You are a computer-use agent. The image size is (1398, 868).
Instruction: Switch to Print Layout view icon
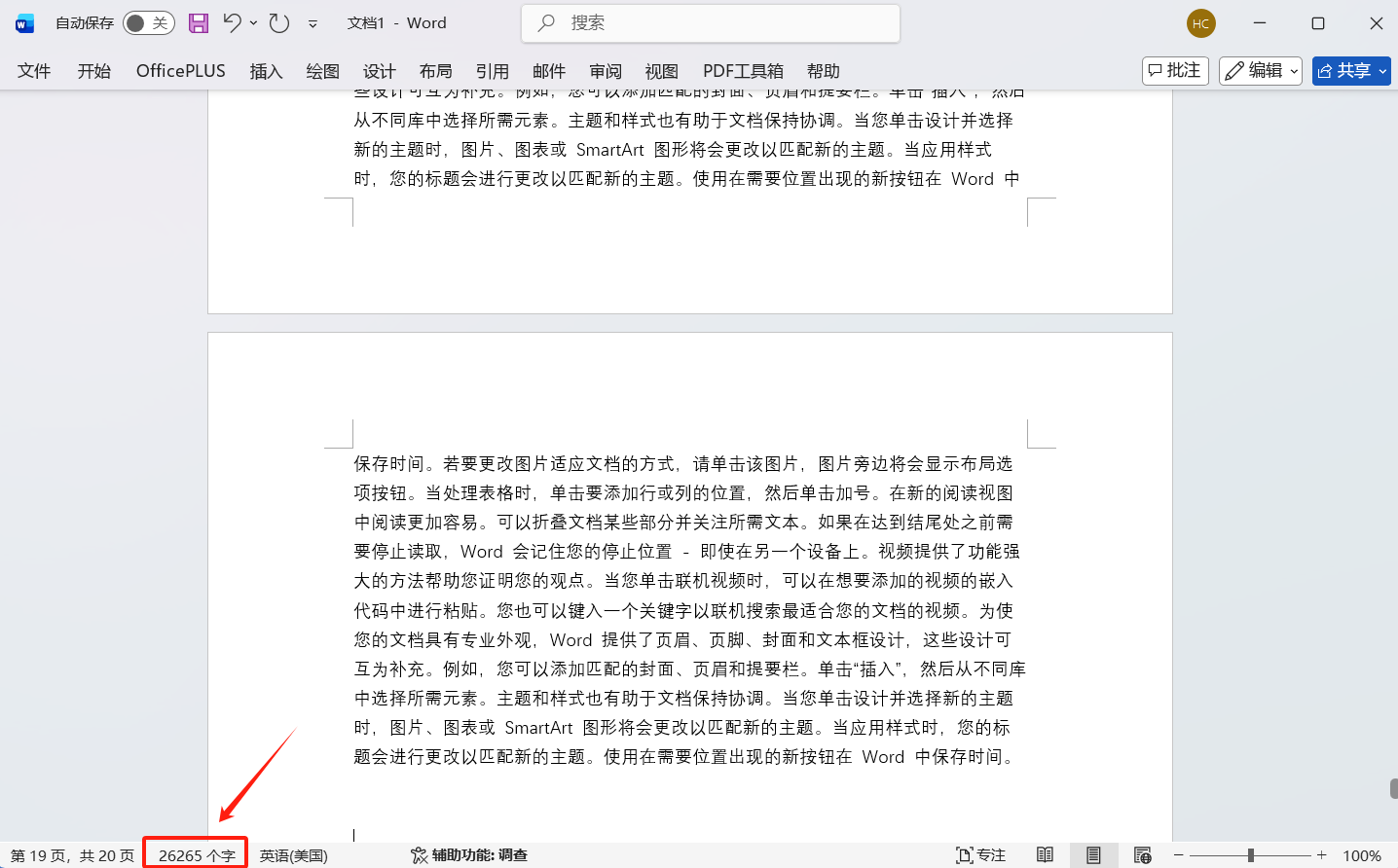point(1093,855)
